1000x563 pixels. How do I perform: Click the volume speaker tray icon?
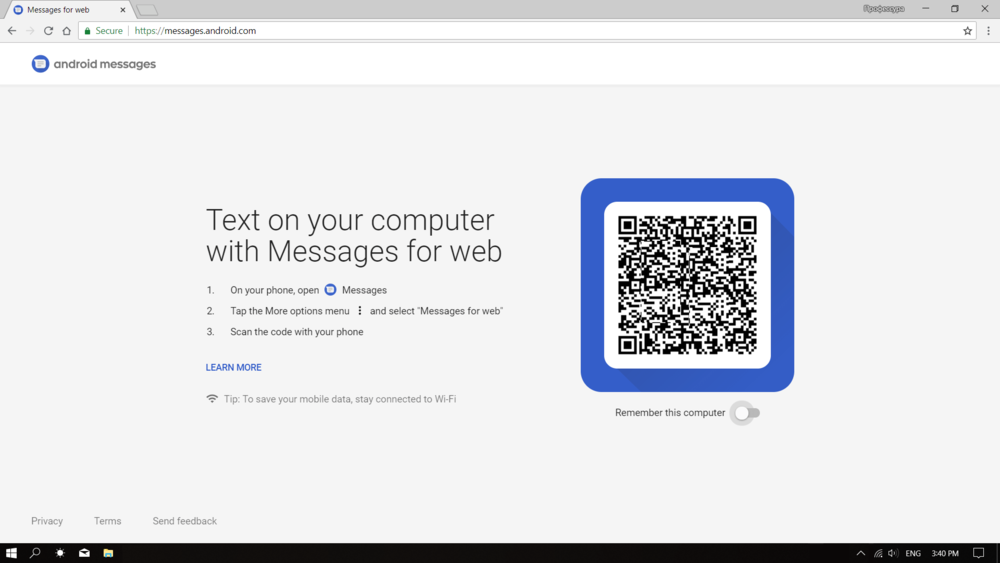pyautogui.click(x=893, y=553)
